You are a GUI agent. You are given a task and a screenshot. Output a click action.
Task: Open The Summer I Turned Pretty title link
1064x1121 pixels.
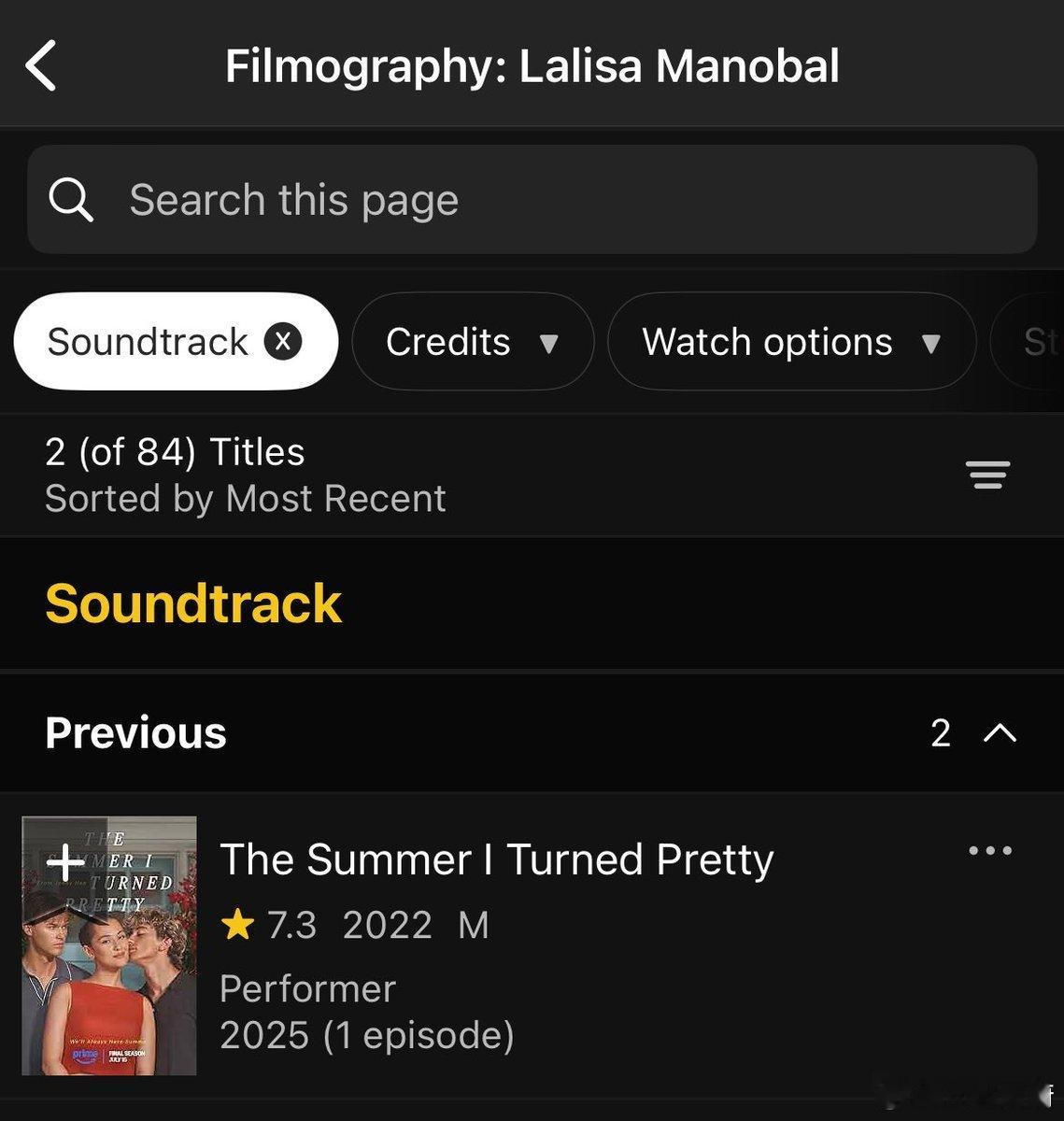tap(497, 859)
